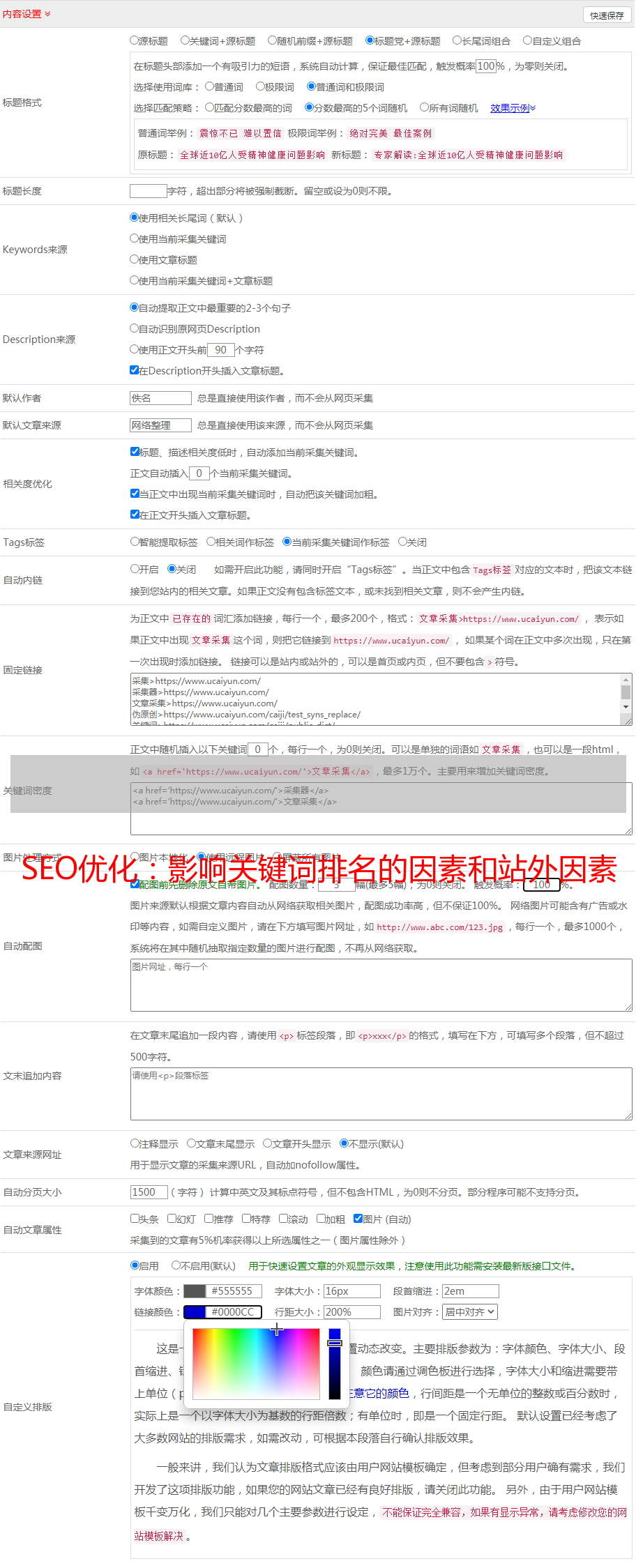Image resolution: width=636 pixels, height=1568 pixels.
Task: Select 所有词随机 matching strategy
Action: 424,107
